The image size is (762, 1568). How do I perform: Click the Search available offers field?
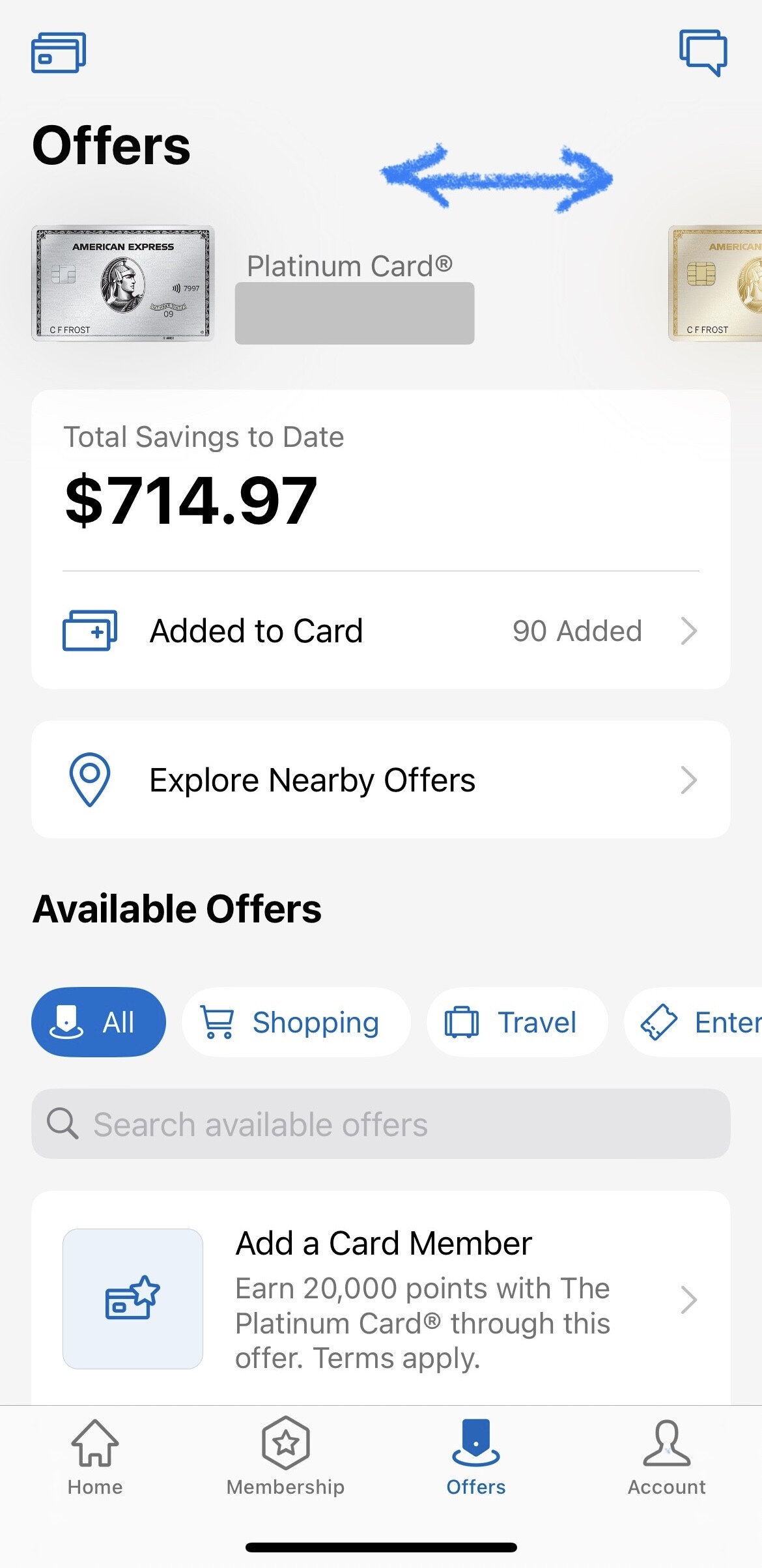[x=381, y=1124]
